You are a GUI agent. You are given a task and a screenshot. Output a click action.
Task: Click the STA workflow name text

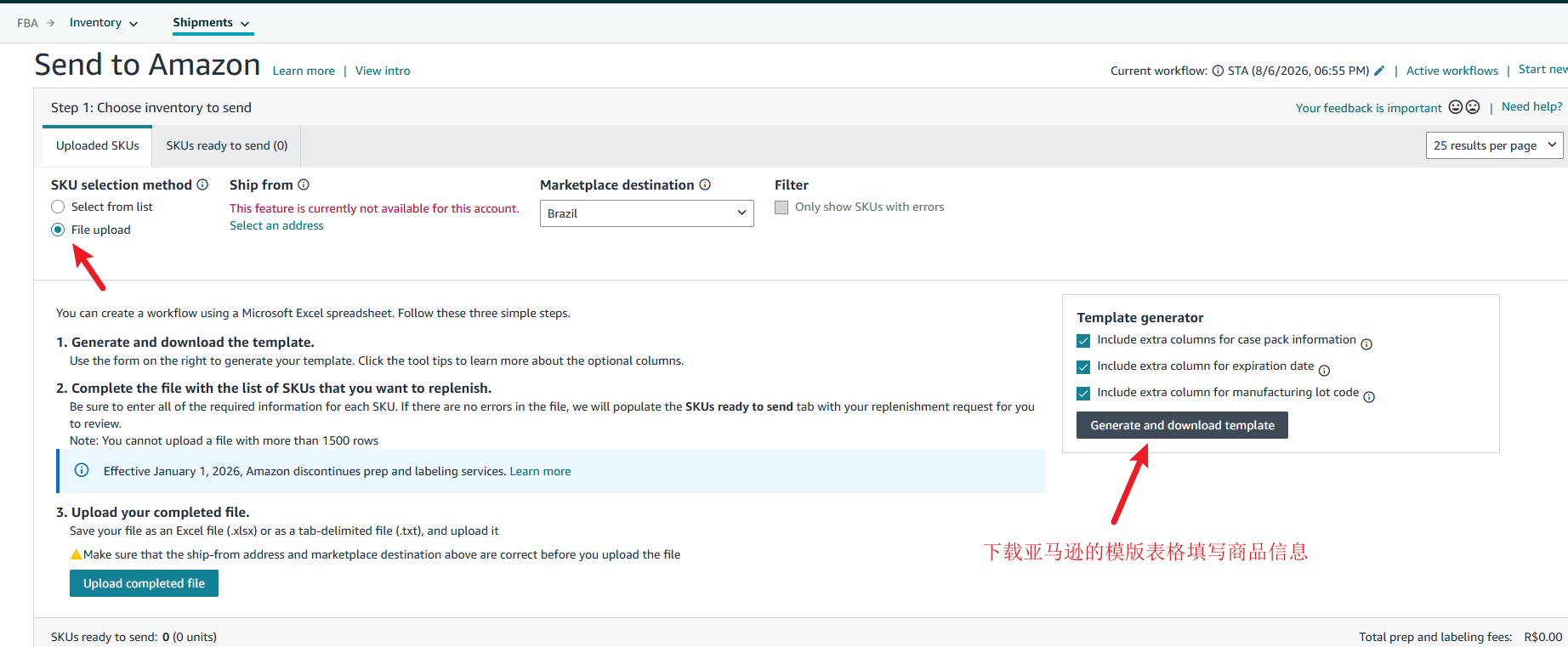[x=1298, y=71]
